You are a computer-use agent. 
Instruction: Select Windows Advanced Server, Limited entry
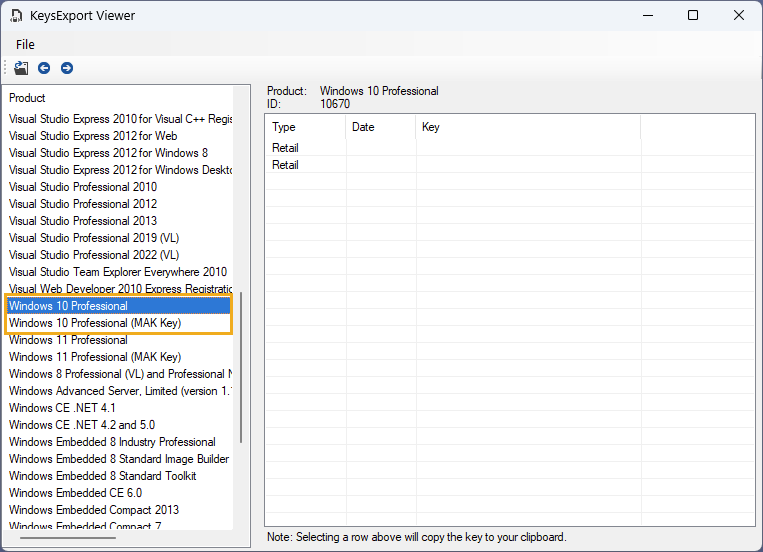(x=120, y=391)
